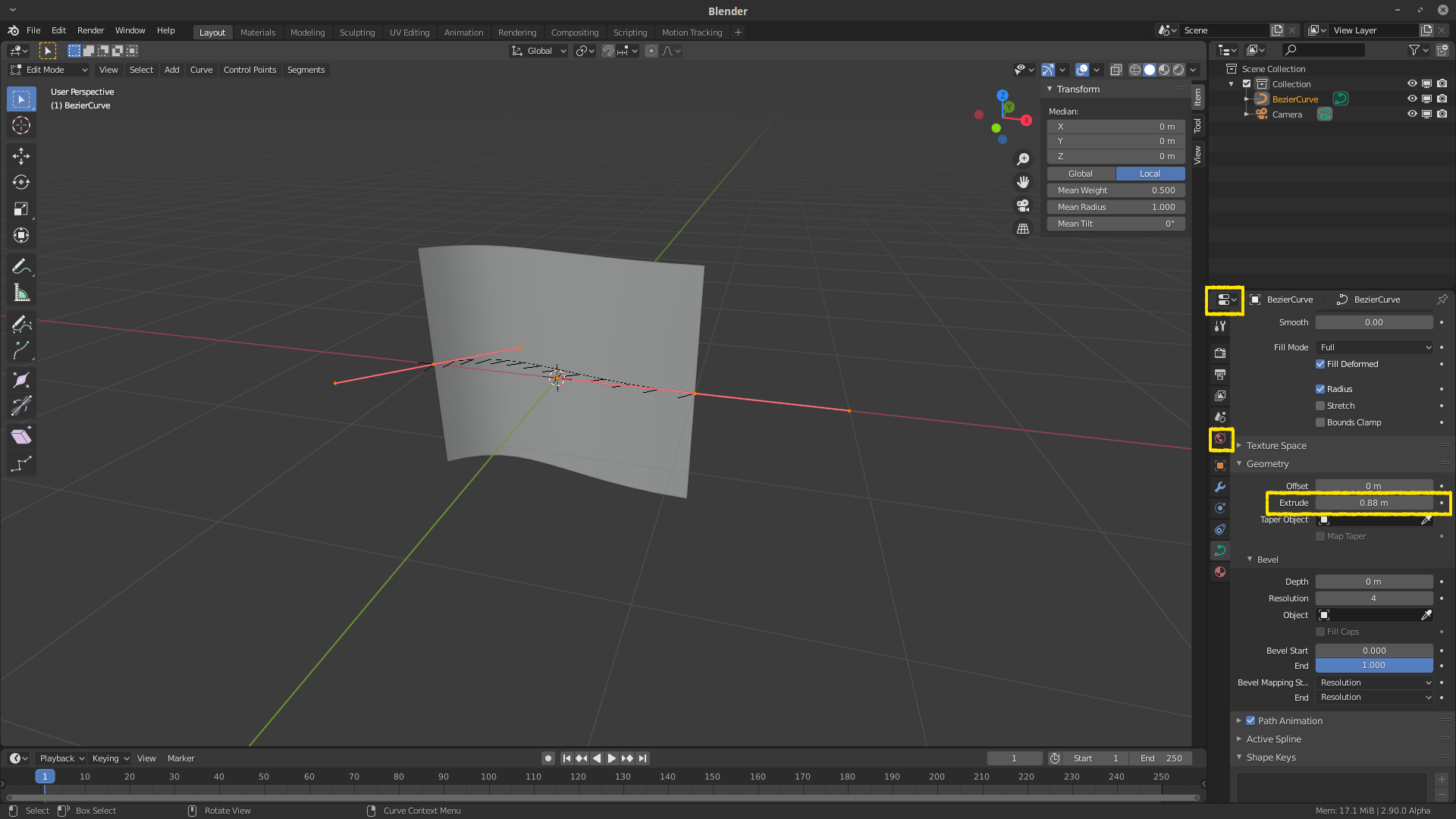Add a new shape key with plus
The image size is (1456, 819).
click(1442, 780)
